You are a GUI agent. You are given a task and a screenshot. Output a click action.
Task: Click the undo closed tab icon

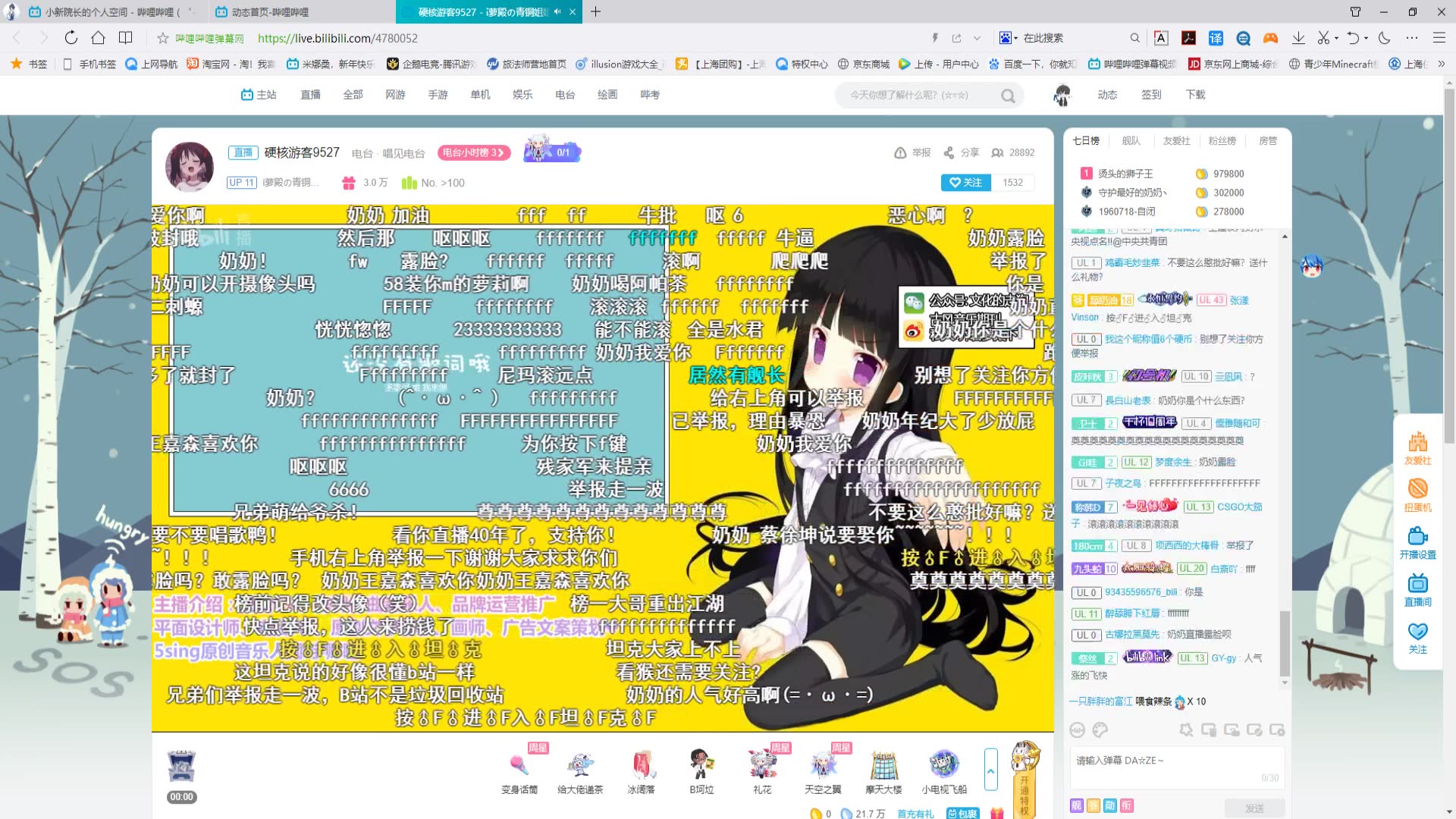click(x=1353, y=38)
